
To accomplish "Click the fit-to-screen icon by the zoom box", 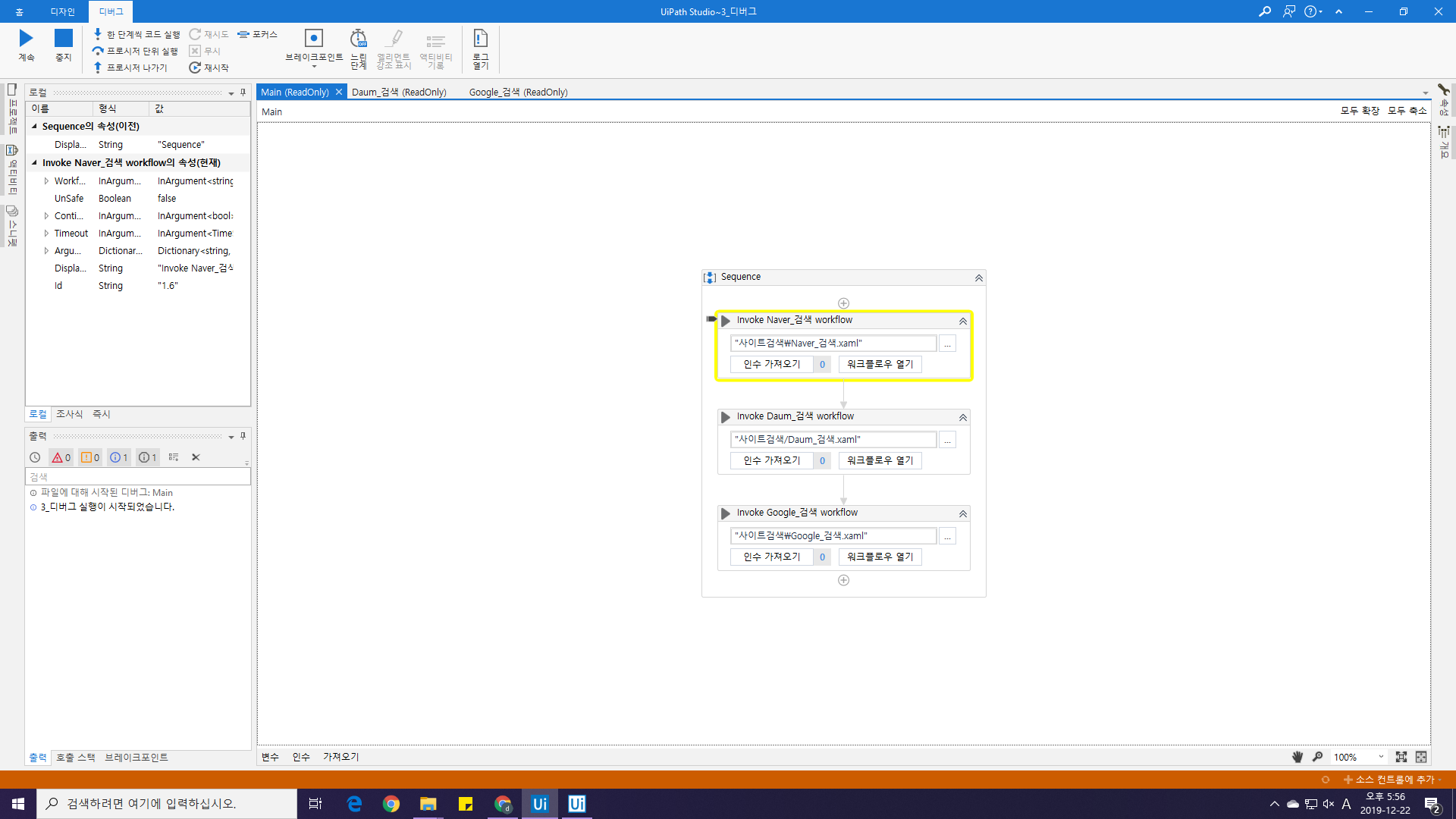I will tap(1401, 757).
